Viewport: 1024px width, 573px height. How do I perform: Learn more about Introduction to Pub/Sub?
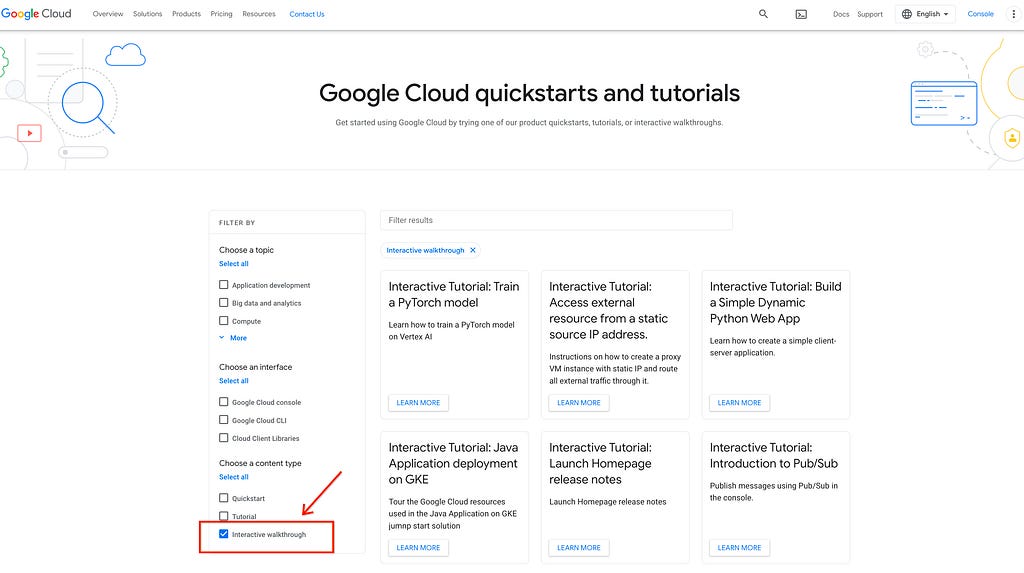(x=739, y=548)
